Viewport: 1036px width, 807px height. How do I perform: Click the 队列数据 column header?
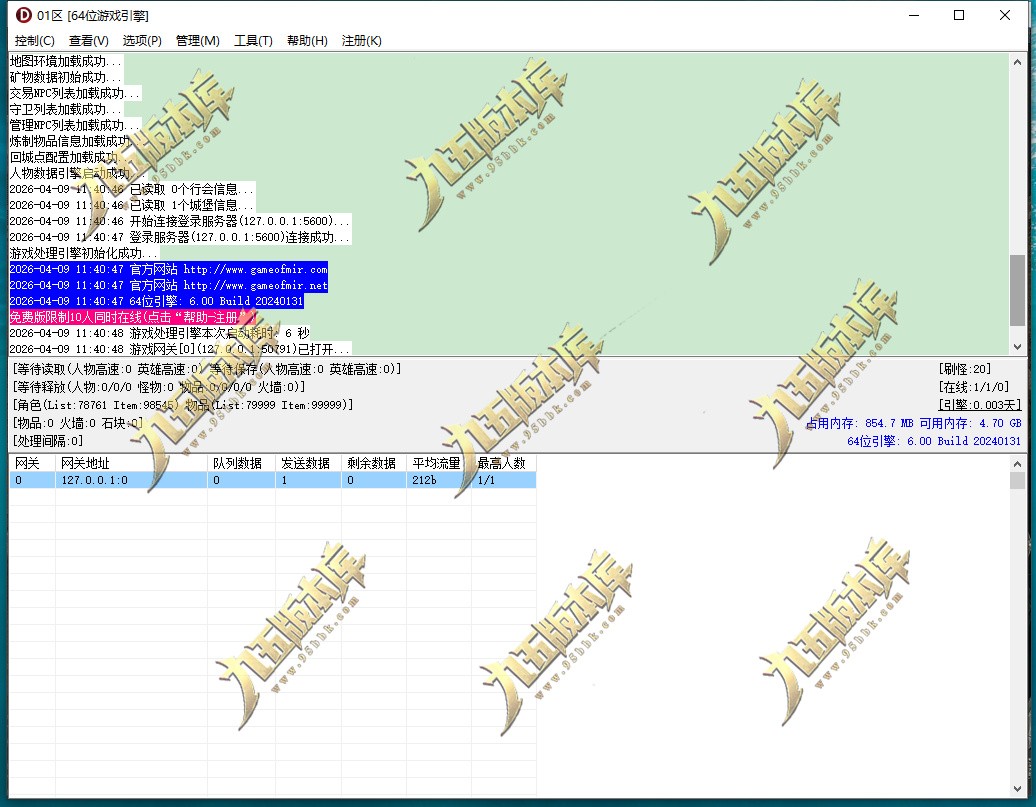[241, 463]
